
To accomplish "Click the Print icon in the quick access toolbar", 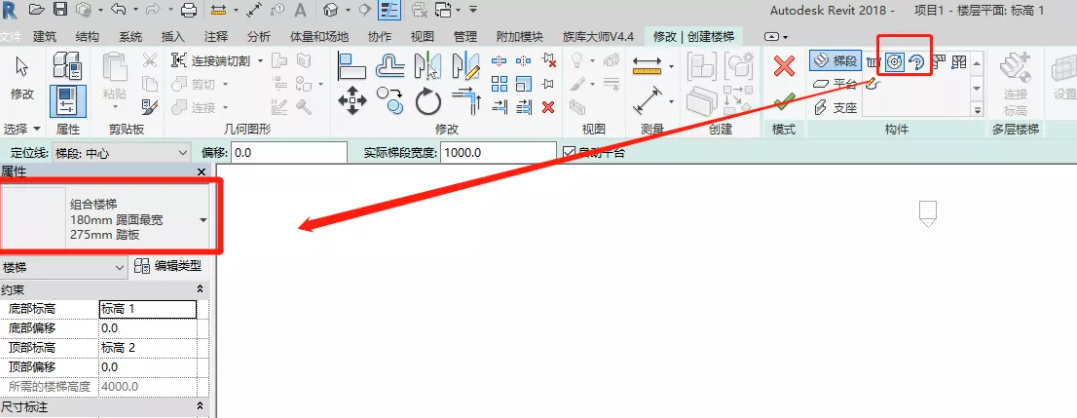I will click(x=188, y=10).
